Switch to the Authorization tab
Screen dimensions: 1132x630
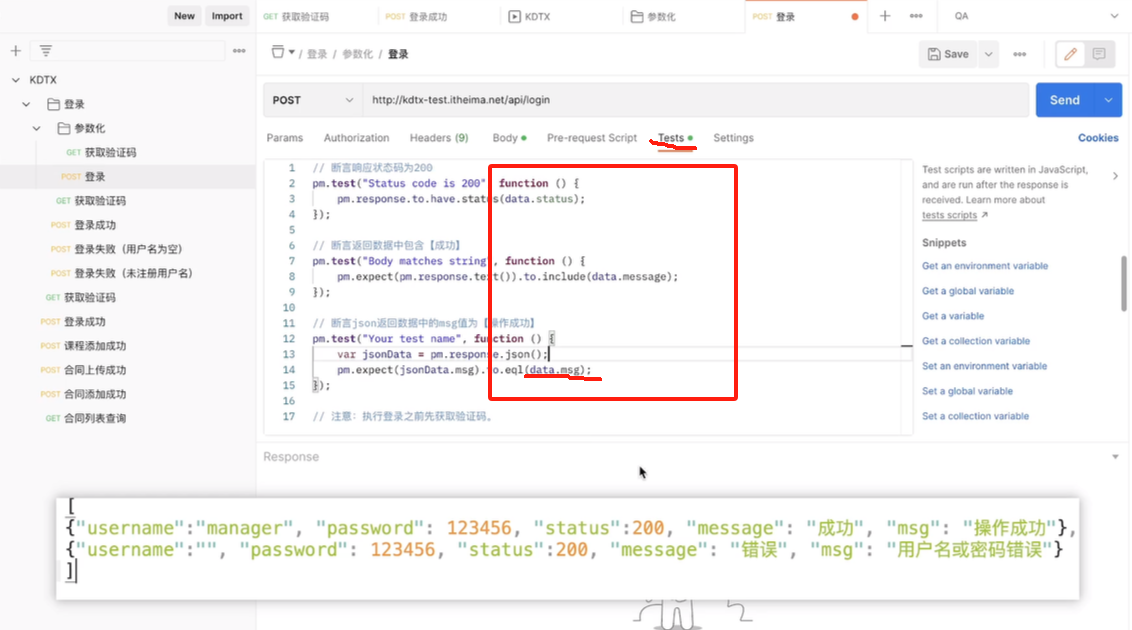[x=356, y=138]
